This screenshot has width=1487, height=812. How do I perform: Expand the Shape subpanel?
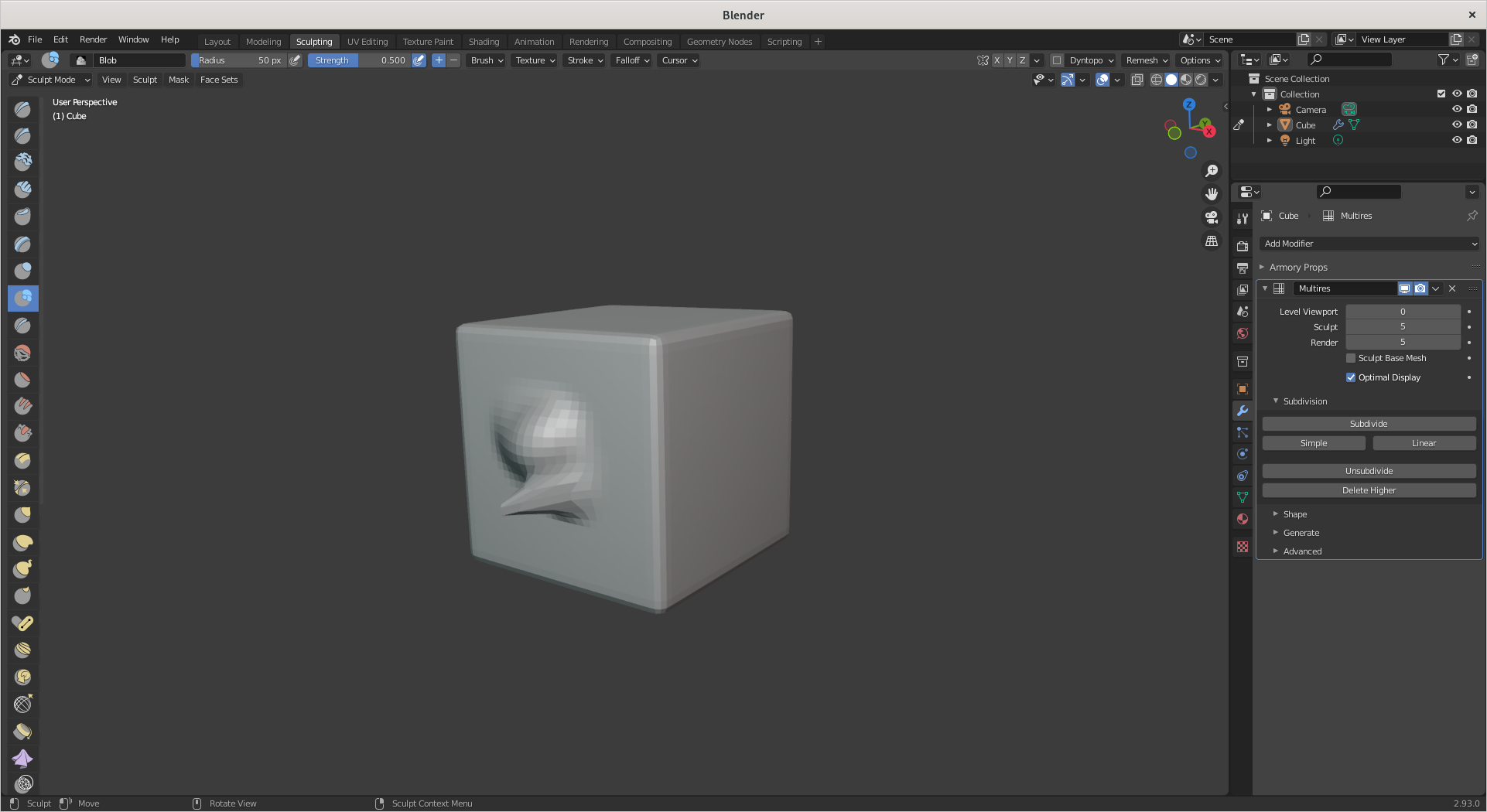click(x=1294, y=514)
